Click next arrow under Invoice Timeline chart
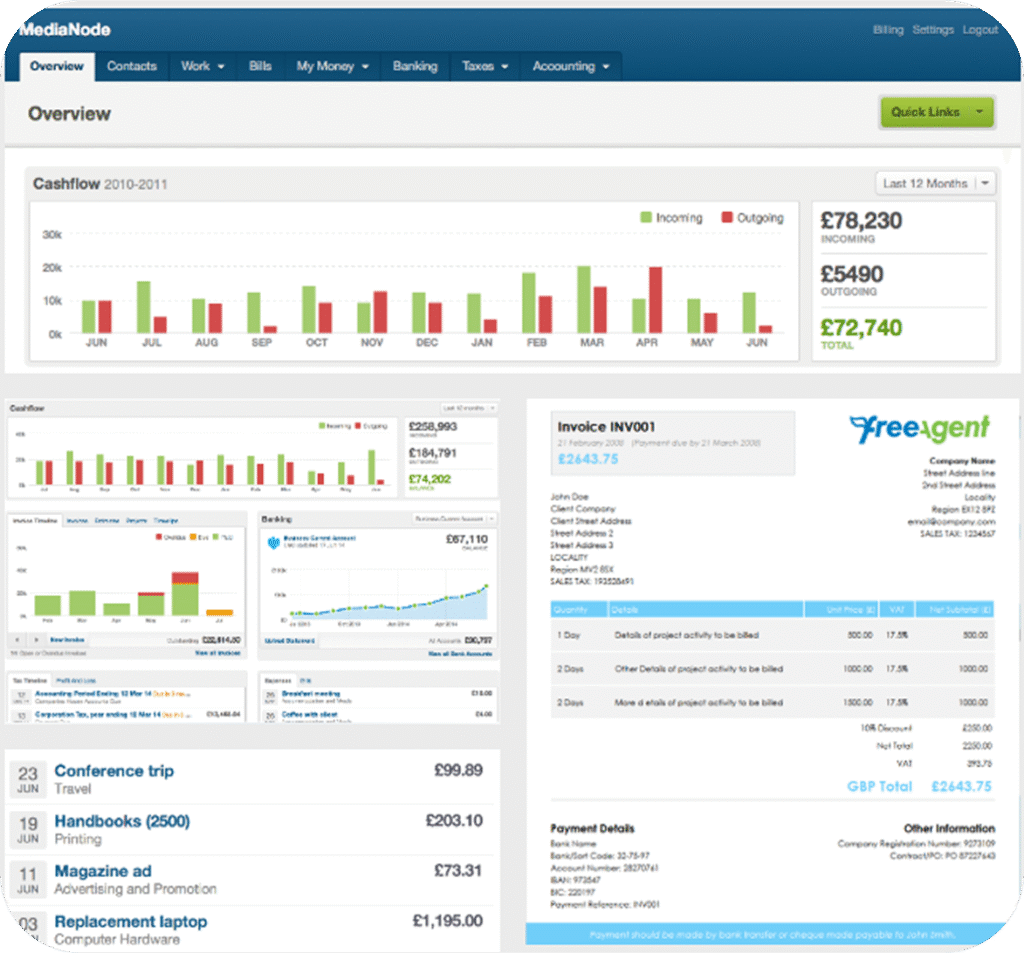 coord(36,638)
